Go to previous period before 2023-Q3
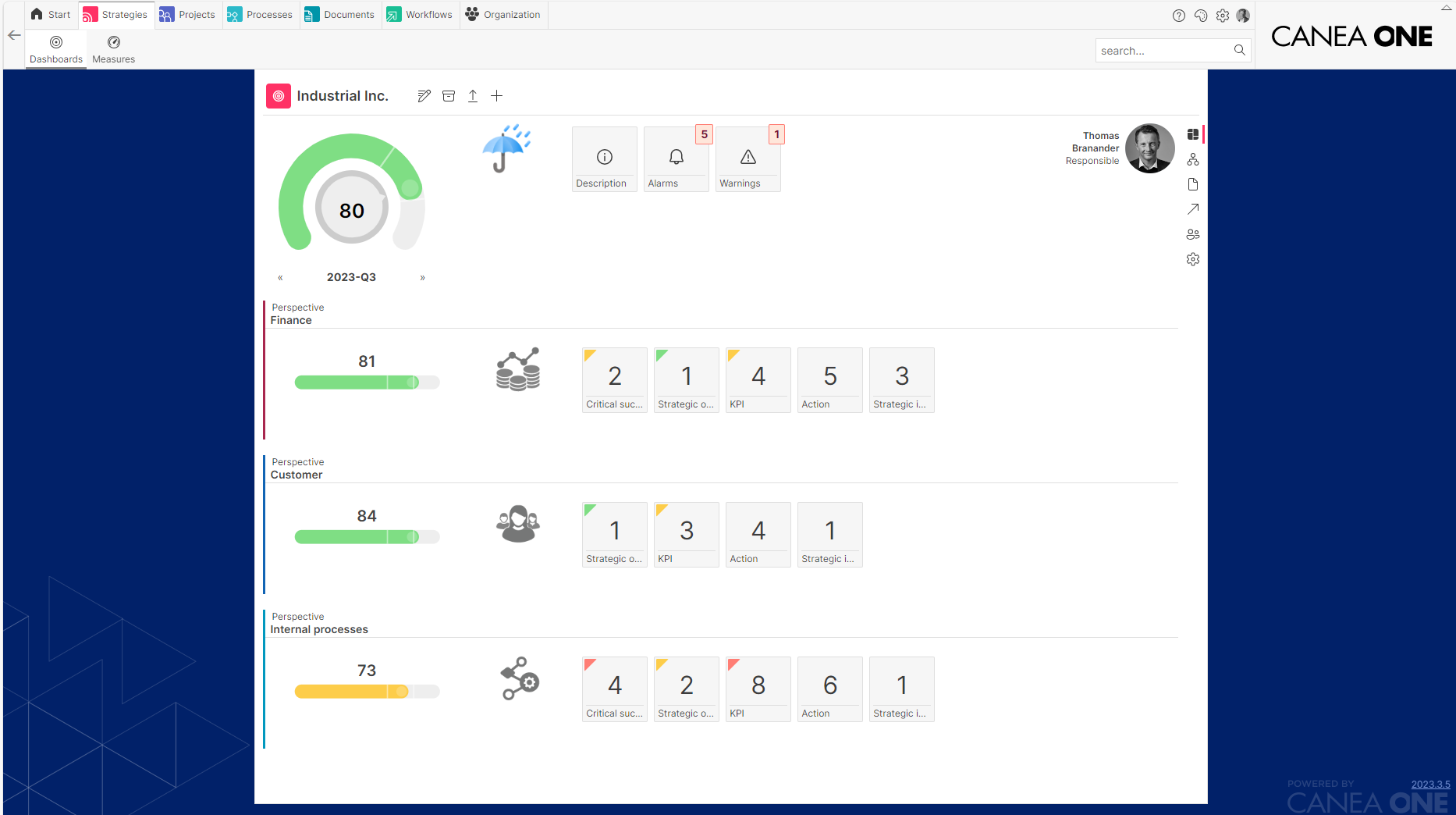Image resolution: width=1456 pixels, height=815 pixels. click(x=281, y=278)
